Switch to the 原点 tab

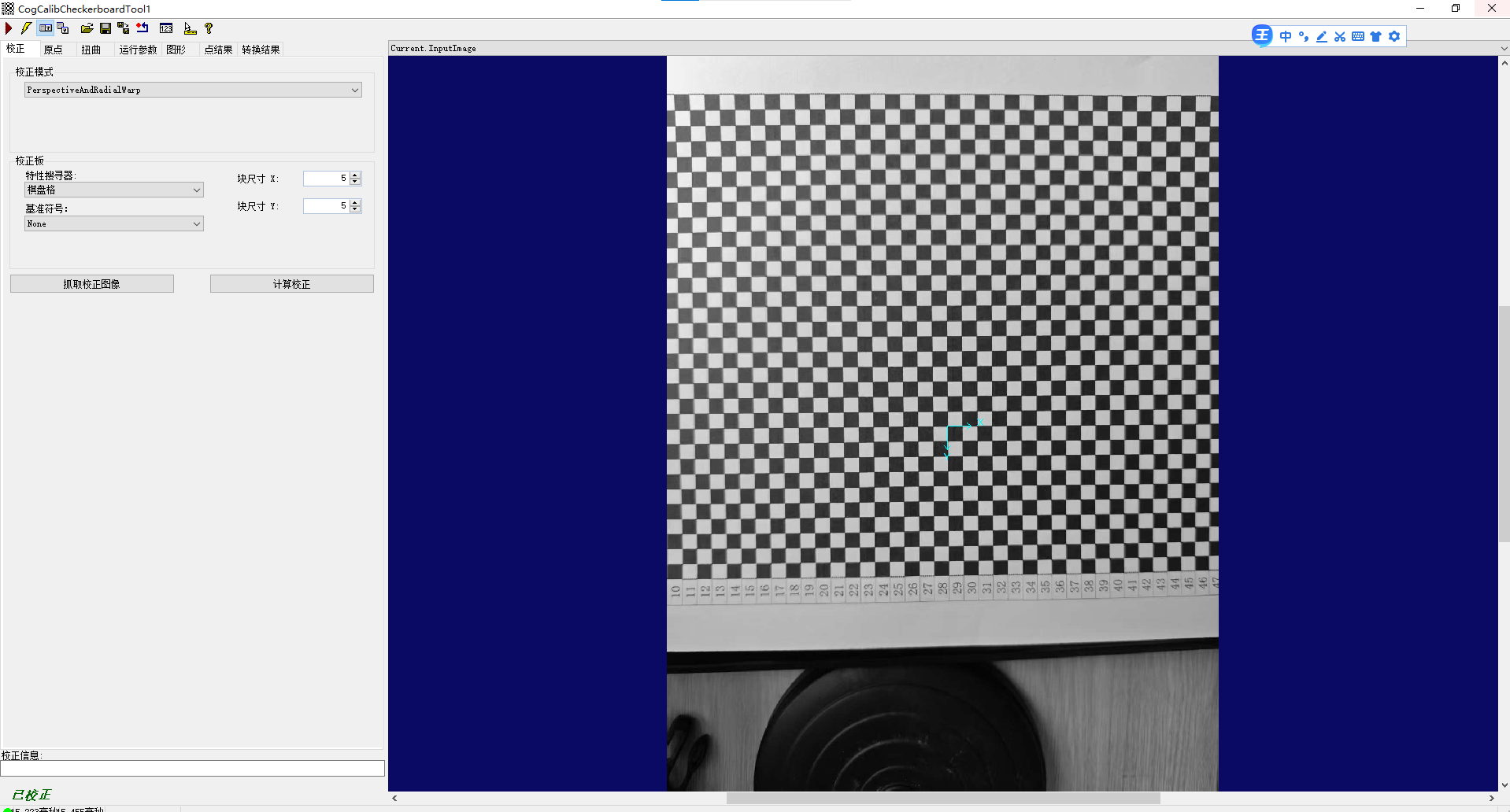point(54,50)
